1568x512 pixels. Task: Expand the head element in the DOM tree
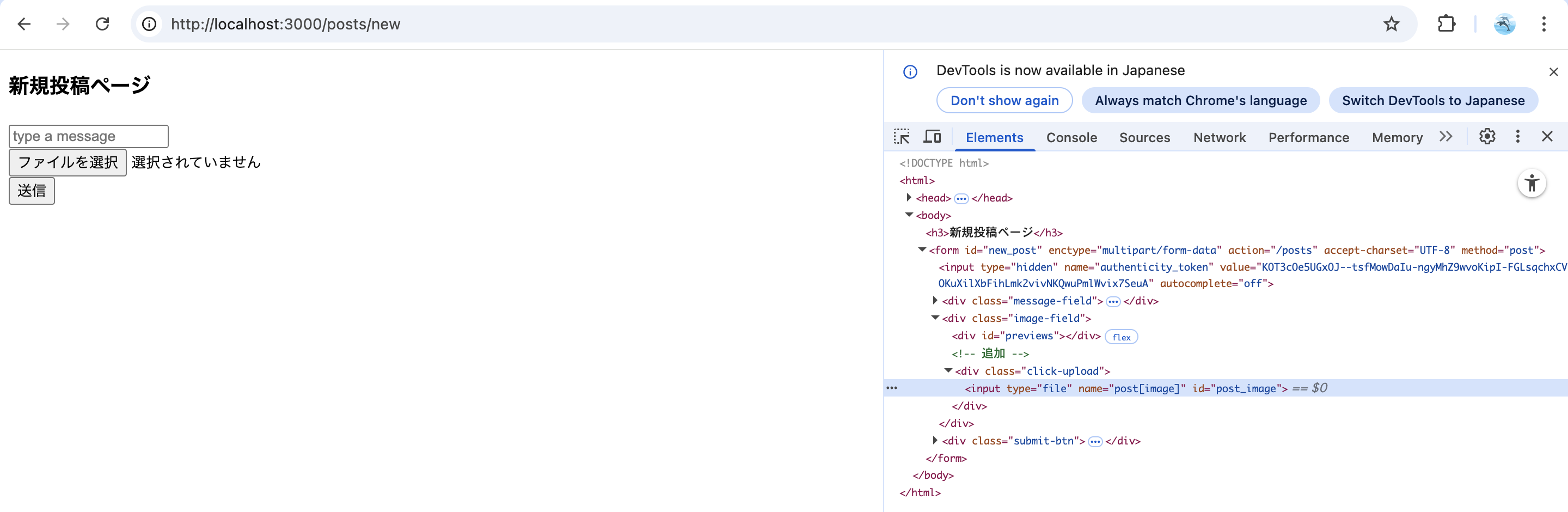click(909, 197)
